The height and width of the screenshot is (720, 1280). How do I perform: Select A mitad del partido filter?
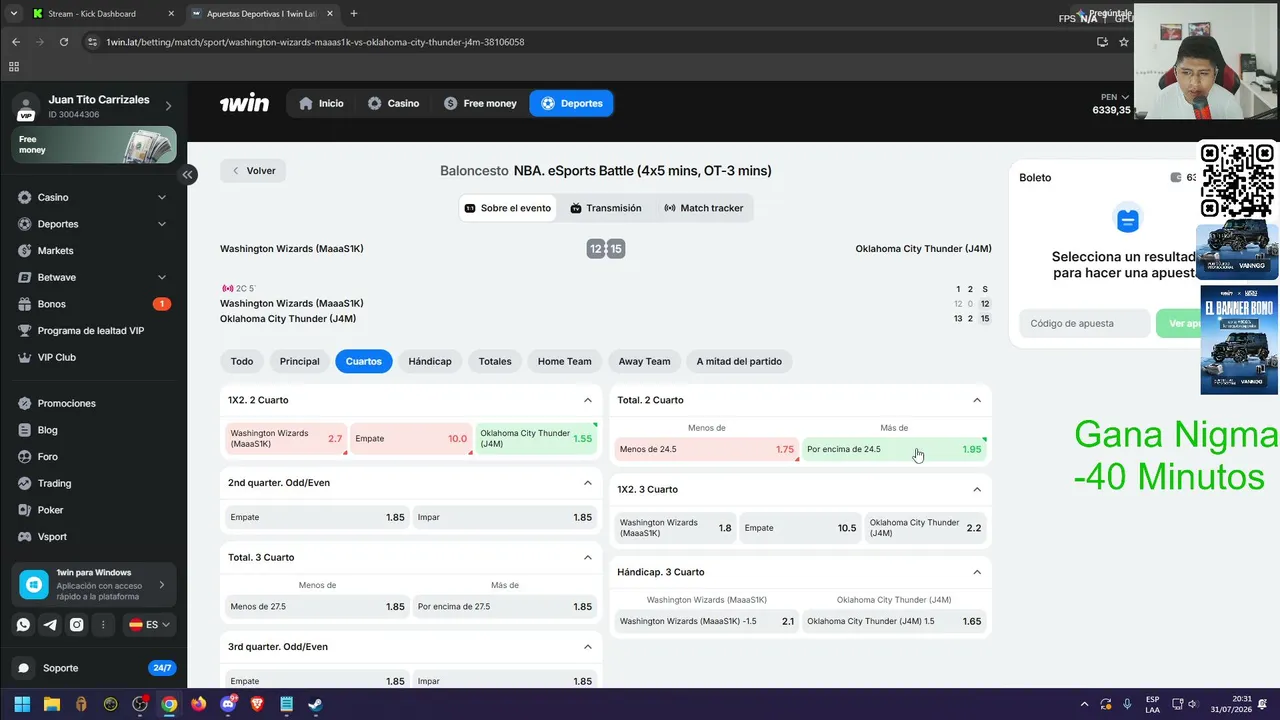(x=739, y=361)
